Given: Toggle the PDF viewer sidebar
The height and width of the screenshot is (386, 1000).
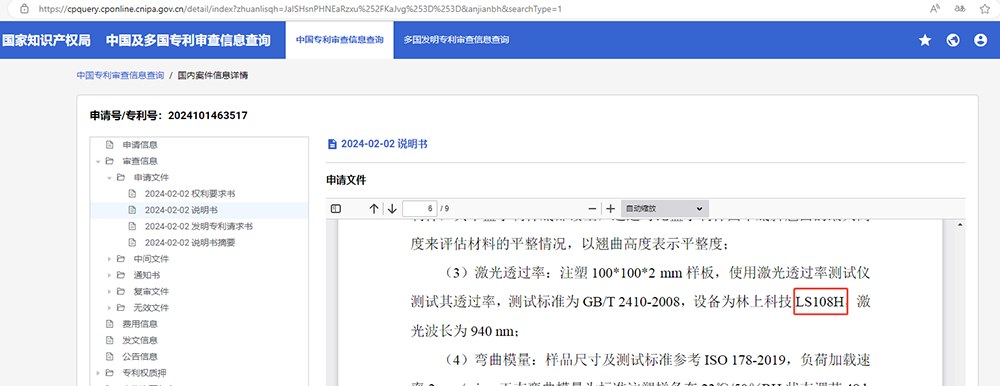Looking at the screenshot, I should point(336,209).
